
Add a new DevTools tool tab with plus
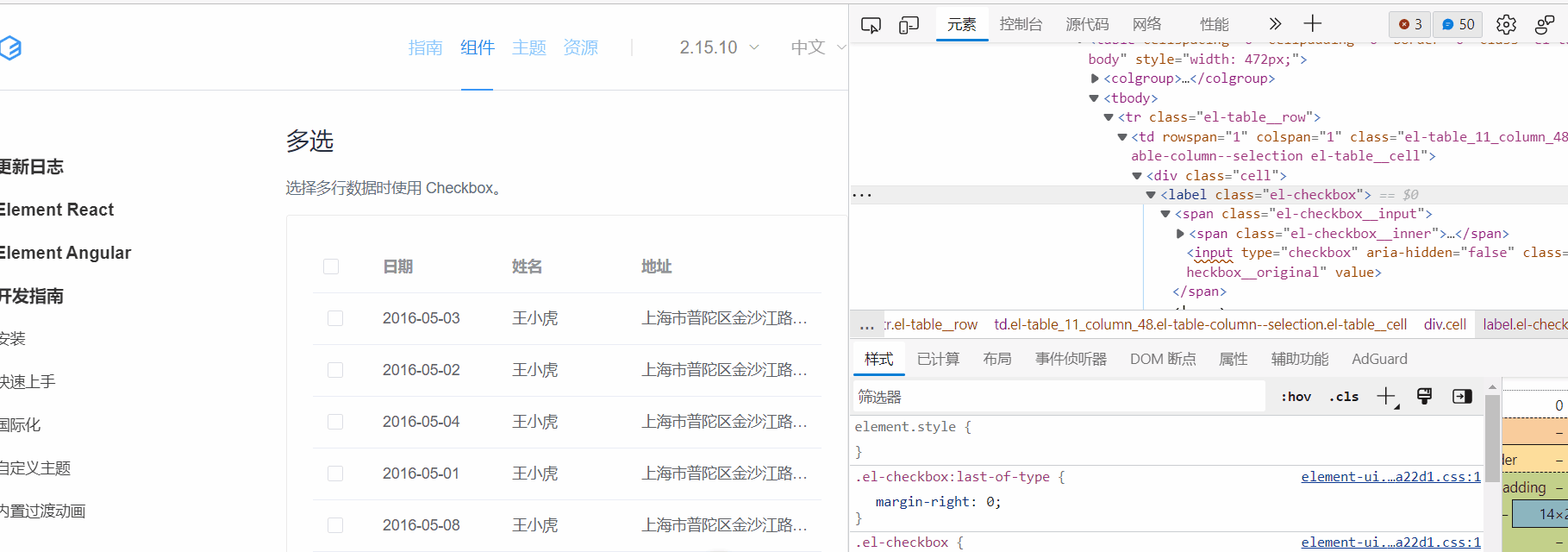coord(1312,24)
